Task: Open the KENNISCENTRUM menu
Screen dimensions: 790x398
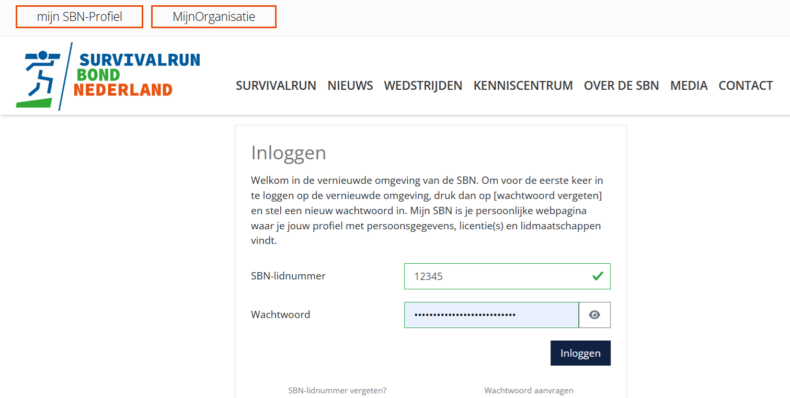Action: pos(523,86)
